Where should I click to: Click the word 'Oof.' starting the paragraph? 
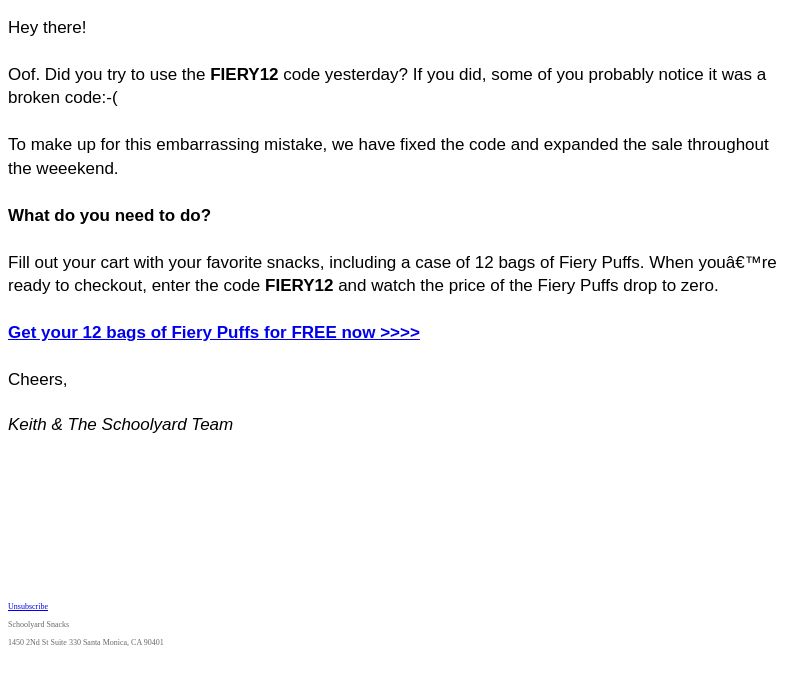tap(24, 75)
